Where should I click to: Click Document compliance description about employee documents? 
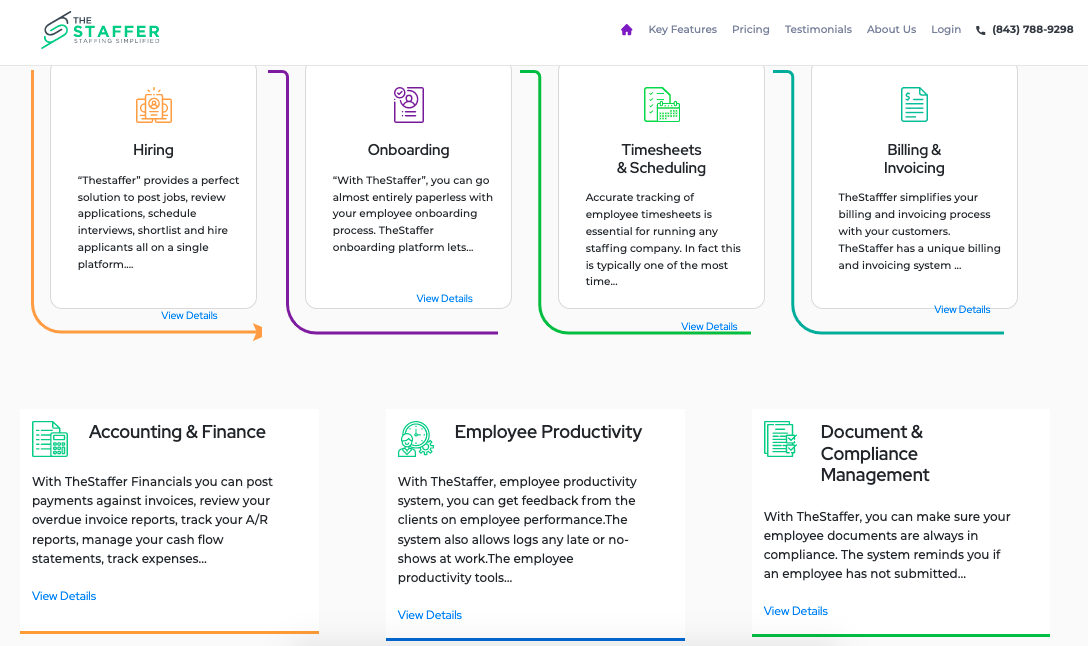(x=887, y=545)
